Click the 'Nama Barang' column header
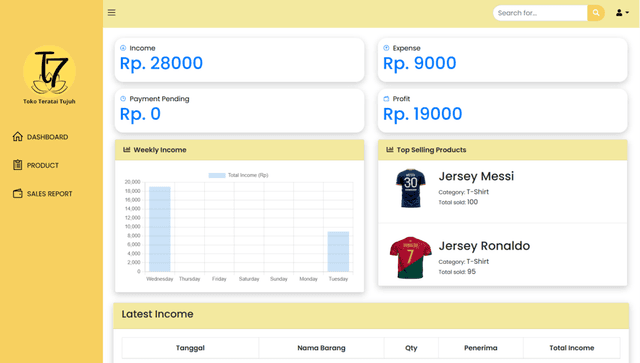This screenshot has height=363, width=640. click(321, 348)
